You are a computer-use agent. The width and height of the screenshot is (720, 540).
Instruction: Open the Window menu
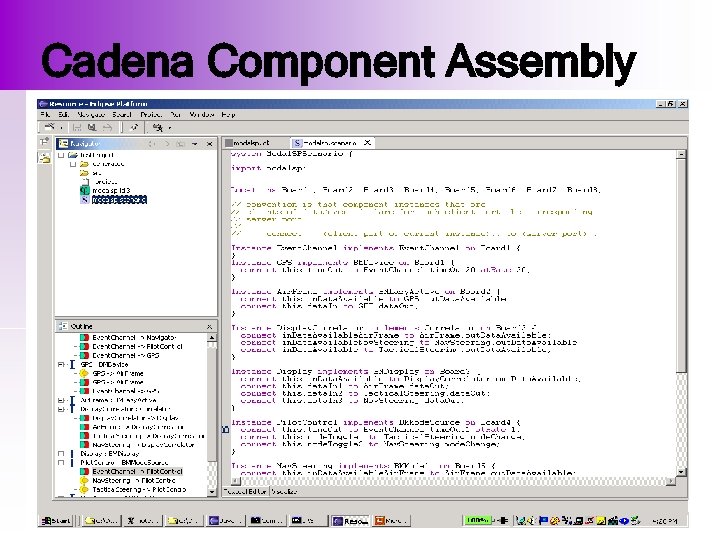pyautogui.click(x=202, y=115)
